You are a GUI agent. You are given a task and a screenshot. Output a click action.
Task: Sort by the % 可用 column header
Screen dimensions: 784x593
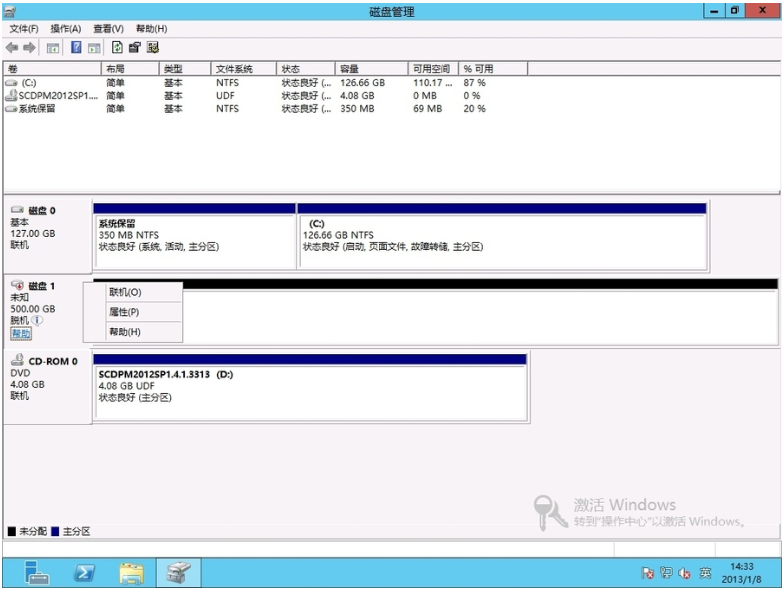[x=493, y=68]
